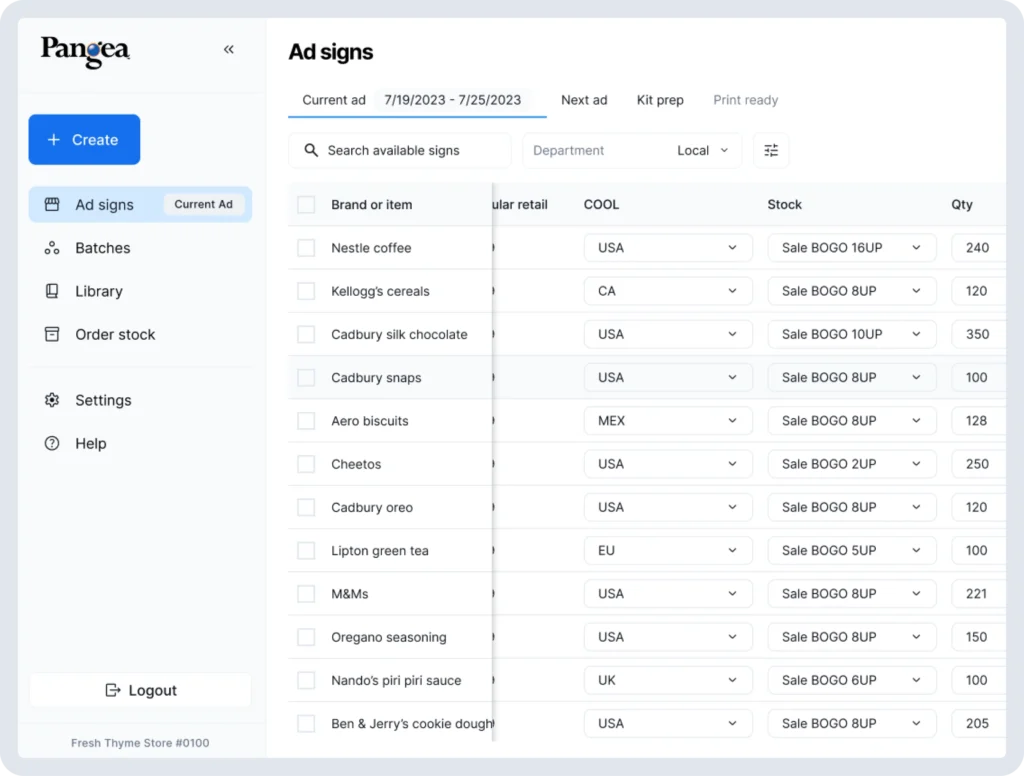Click the Qty column header
The width and height of the screenshot is (1024, 776).
tap(962, 204)
